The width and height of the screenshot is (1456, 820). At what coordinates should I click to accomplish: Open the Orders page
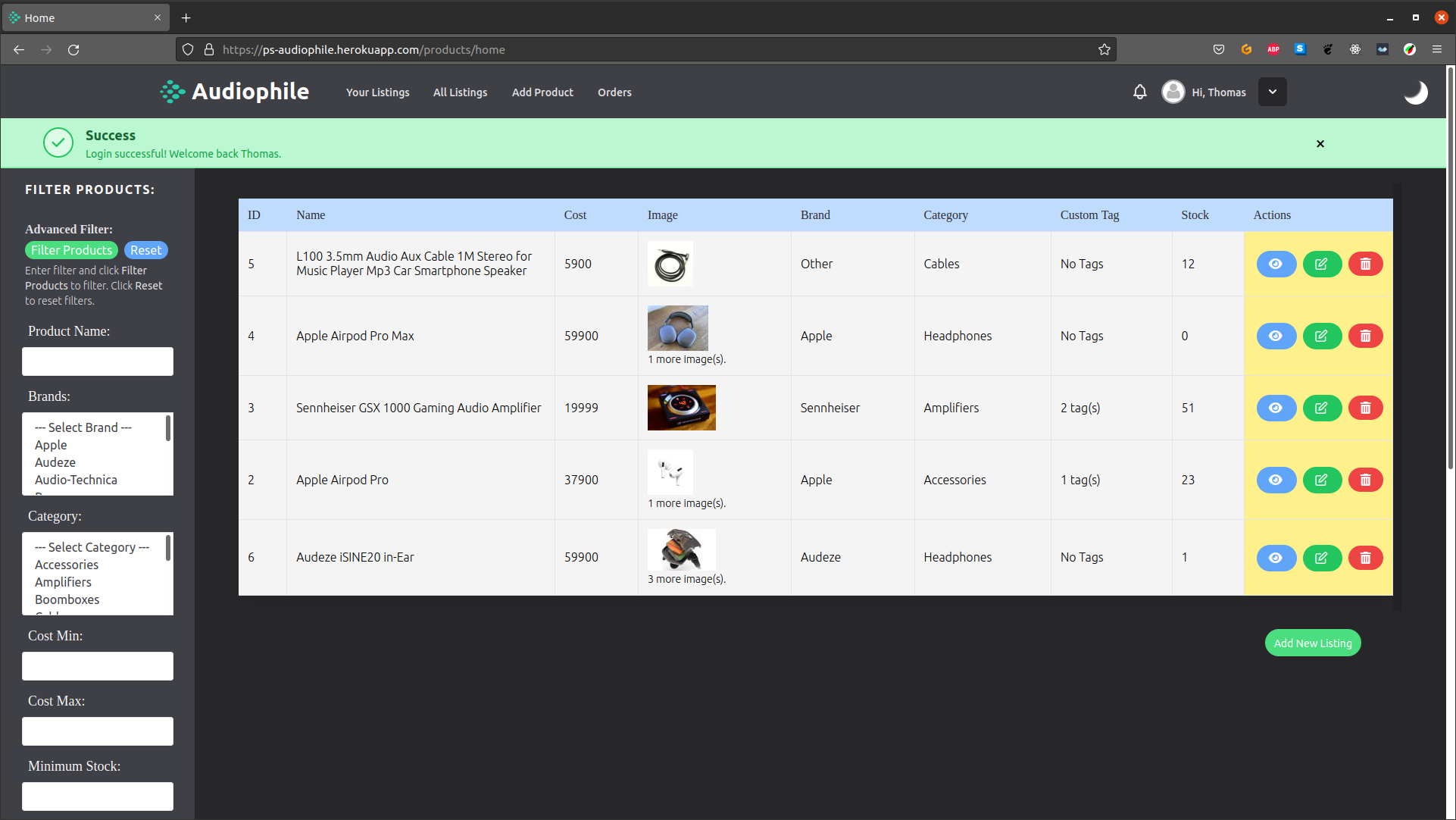click(614, 92)
